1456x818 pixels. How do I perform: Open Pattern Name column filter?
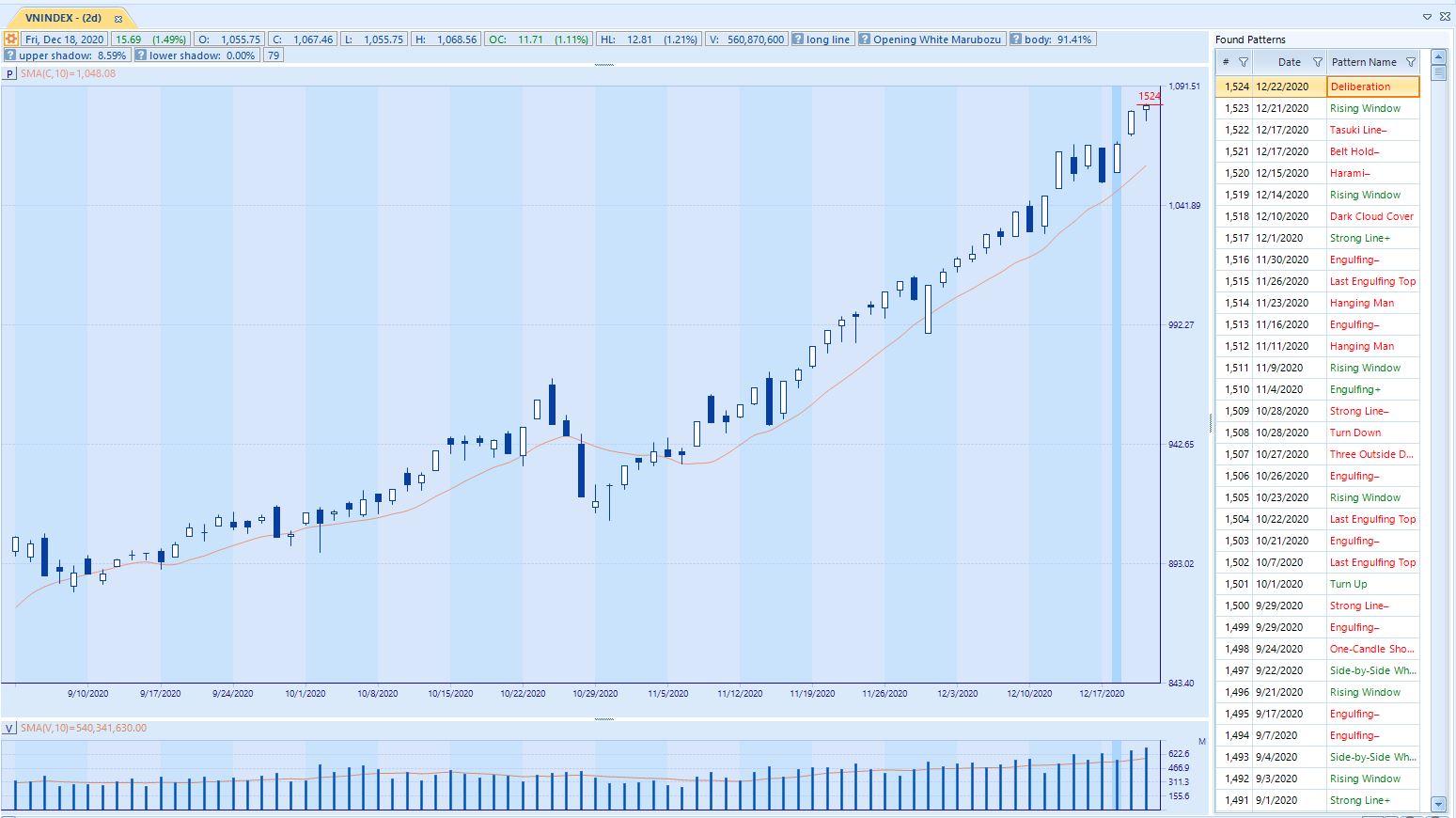(1410, 62)
